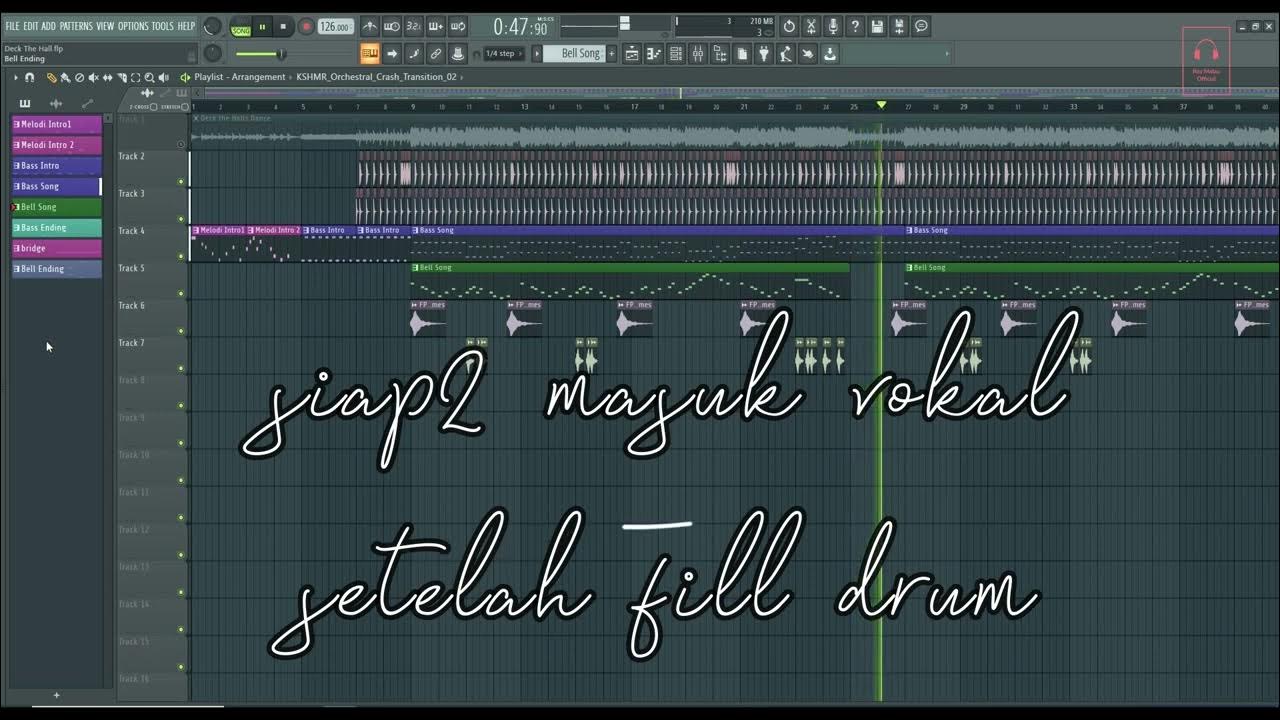Screen dimensions: 1280x720
Task: Toggle the link/multilink controllers icon
Action: point(436,54)
